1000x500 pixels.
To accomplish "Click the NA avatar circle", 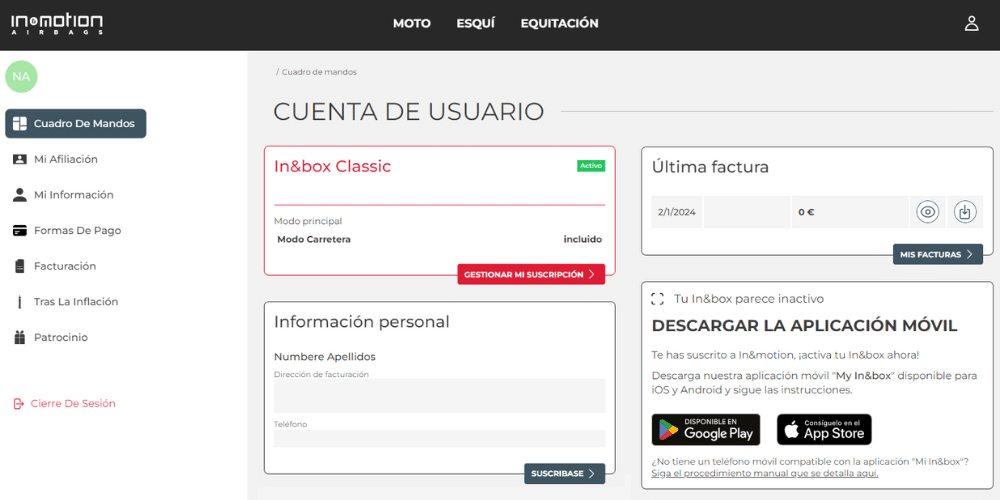I will tap(21, 76).
